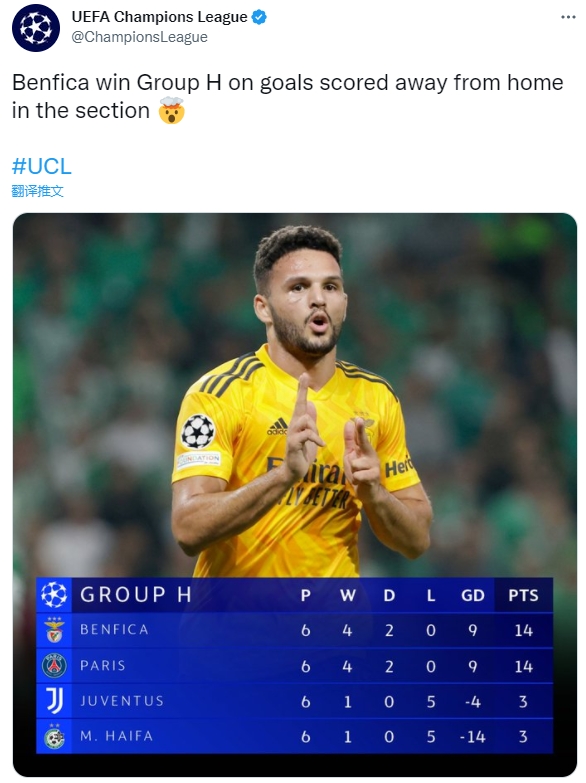The height and width of the screenshot is (783, 586).
Task: Click the JUVENTUS team name row
Action: click(295, 701)
